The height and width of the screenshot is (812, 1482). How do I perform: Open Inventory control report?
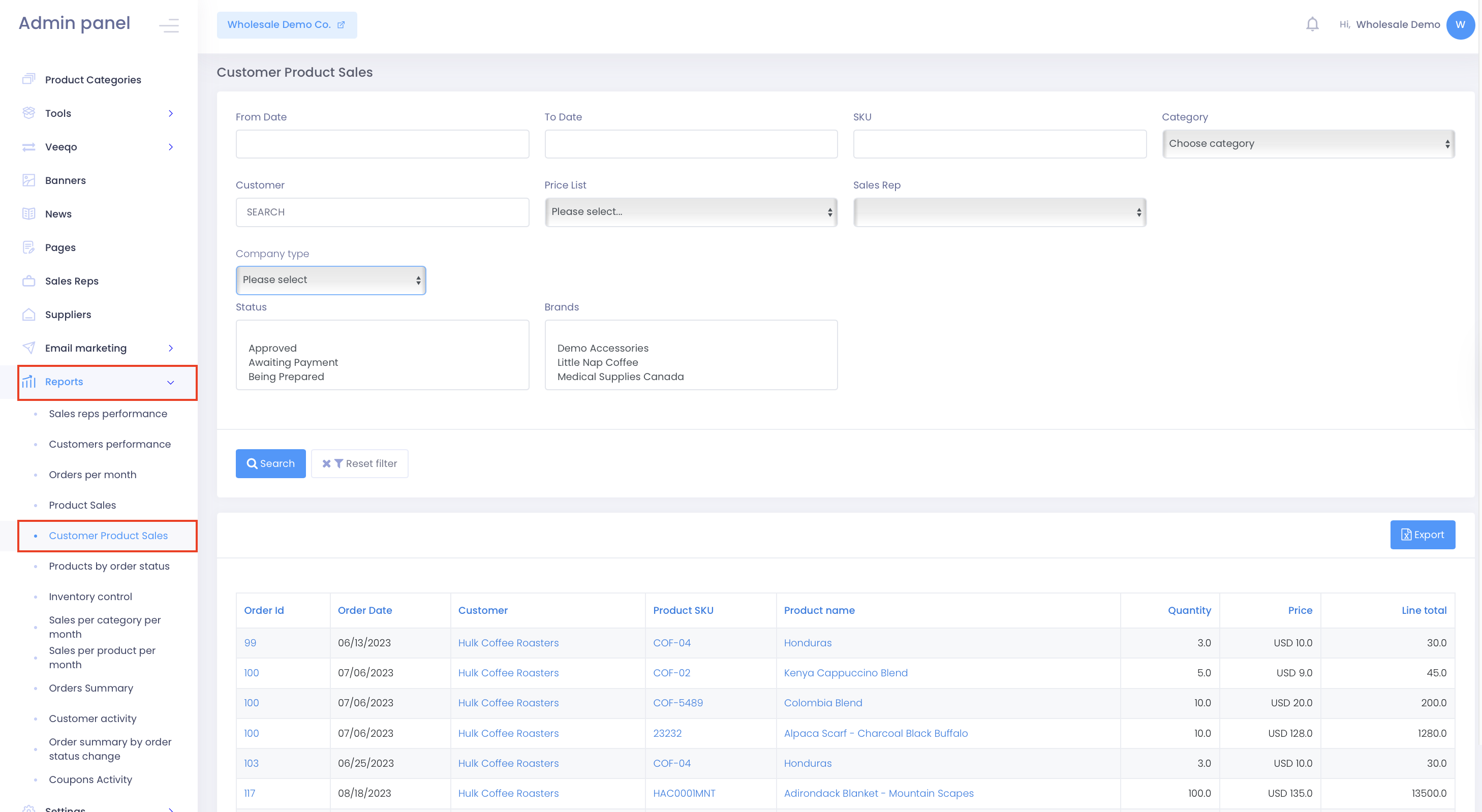pos(90,597)
